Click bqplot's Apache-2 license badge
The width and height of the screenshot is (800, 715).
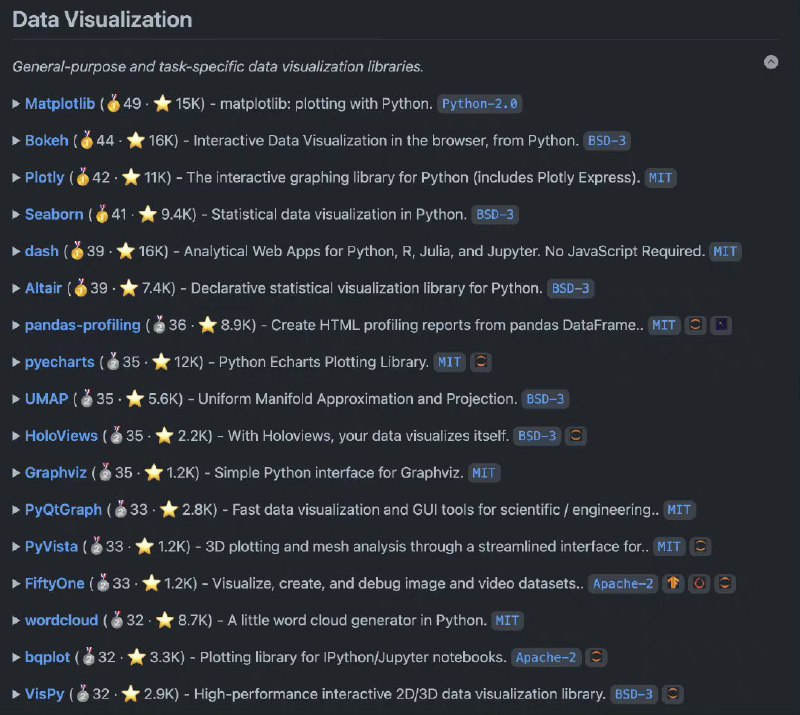pos(545,657)
